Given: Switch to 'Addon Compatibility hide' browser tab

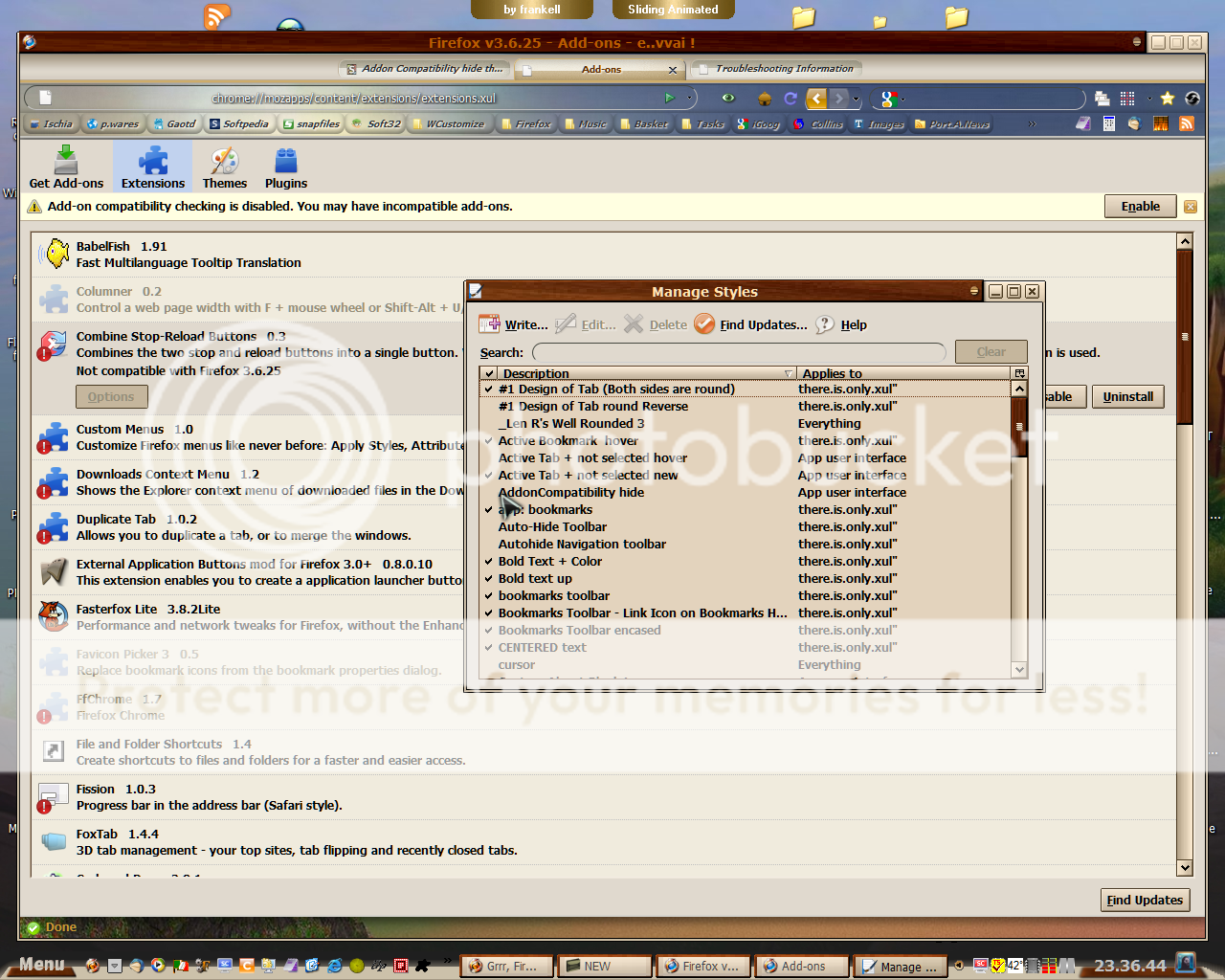Looking at the screenshot, I should [x=424, y=69].
